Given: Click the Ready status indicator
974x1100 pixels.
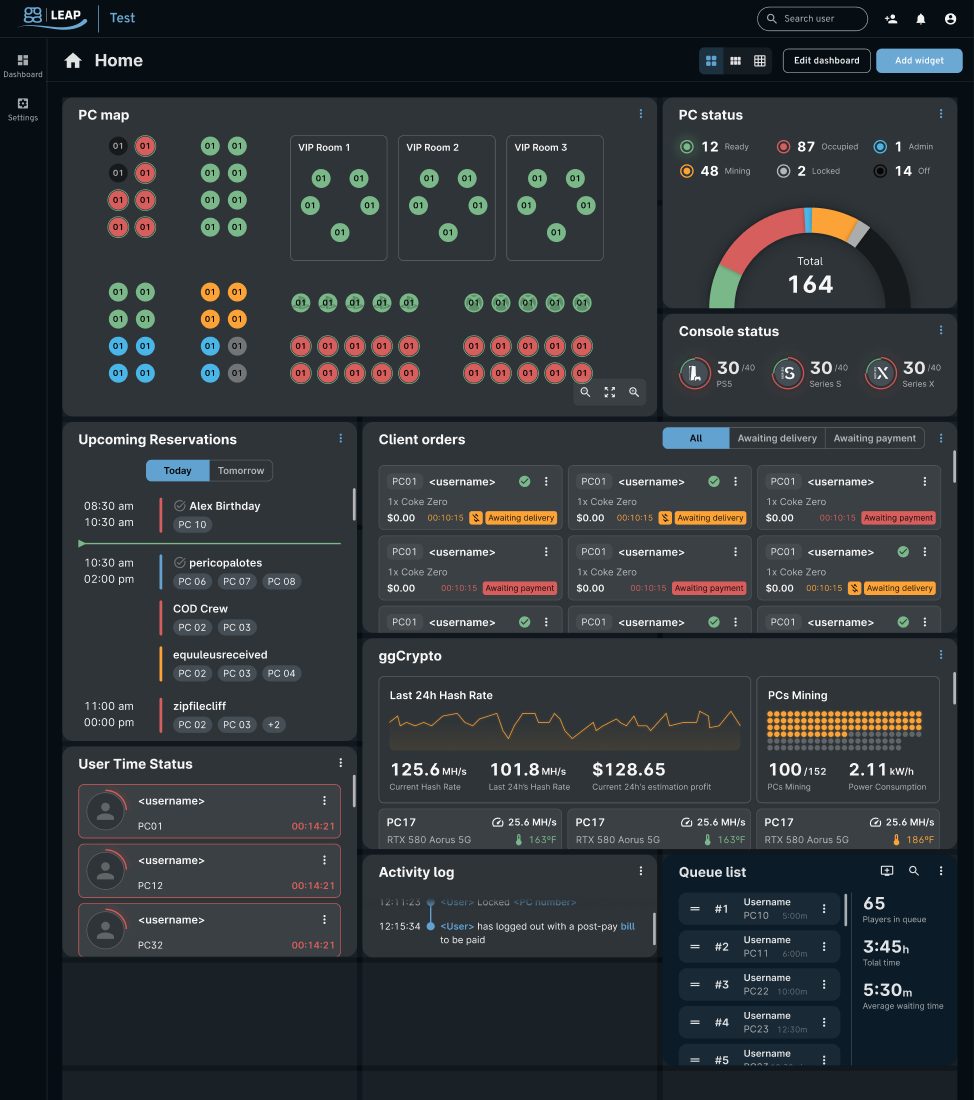Looking at the screenshot, I should [x=687, y=147].
